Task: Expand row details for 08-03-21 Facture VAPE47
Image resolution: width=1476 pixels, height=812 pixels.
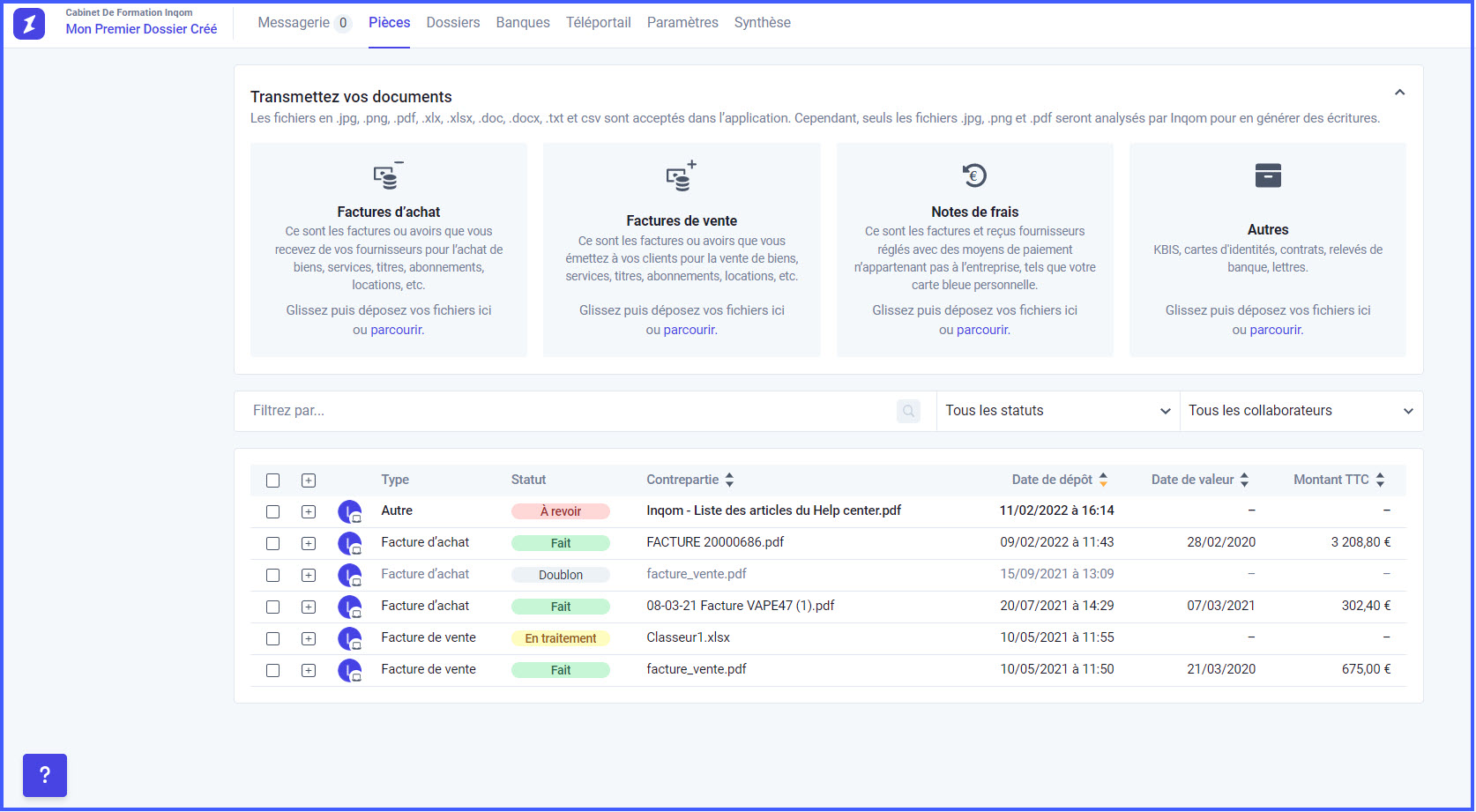Action: [x=309, y=607]
